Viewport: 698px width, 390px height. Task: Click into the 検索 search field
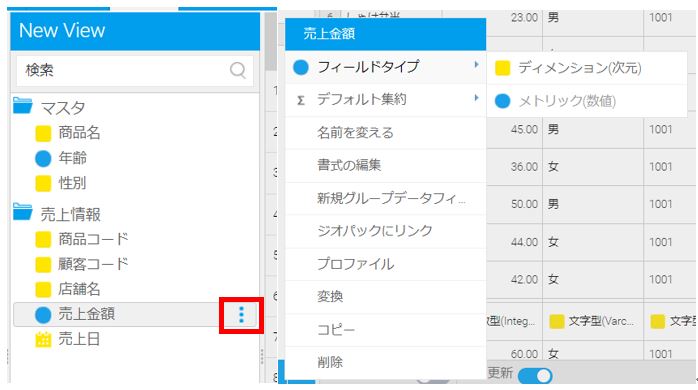tap(135, 70)
